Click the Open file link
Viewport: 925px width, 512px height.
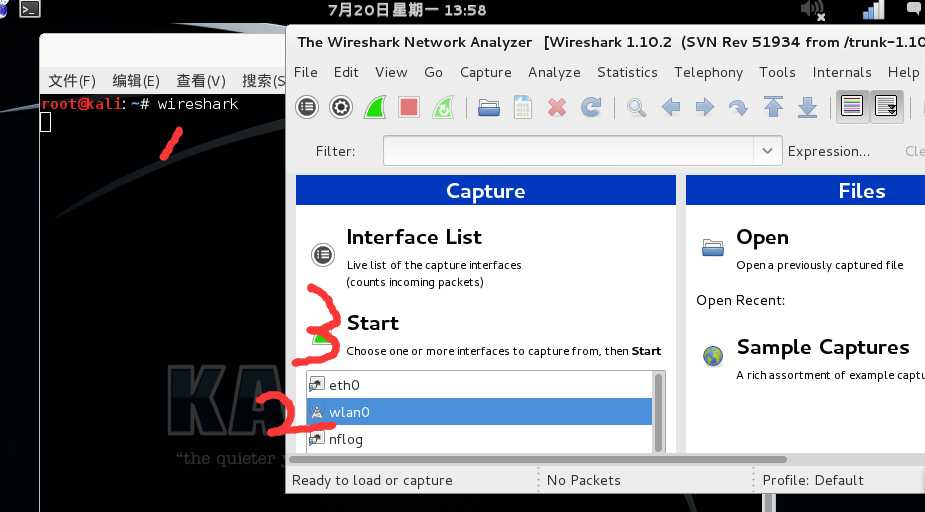[762, 237]
